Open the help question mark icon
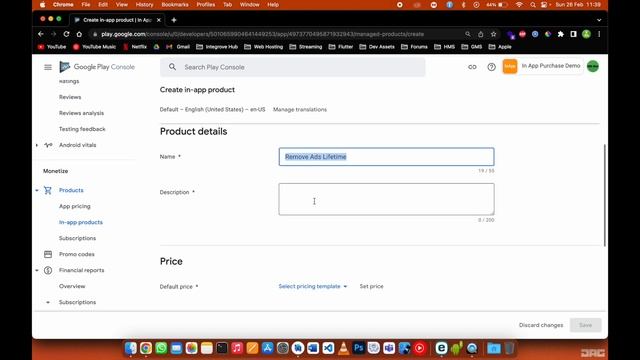This screenshot has height=360, width=640. (x=491, y=67)
